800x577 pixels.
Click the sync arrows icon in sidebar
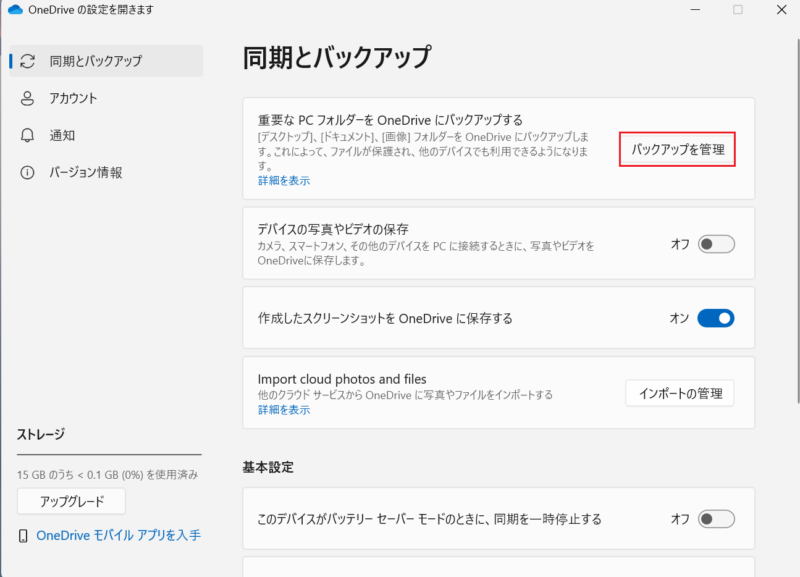point(28,61)
